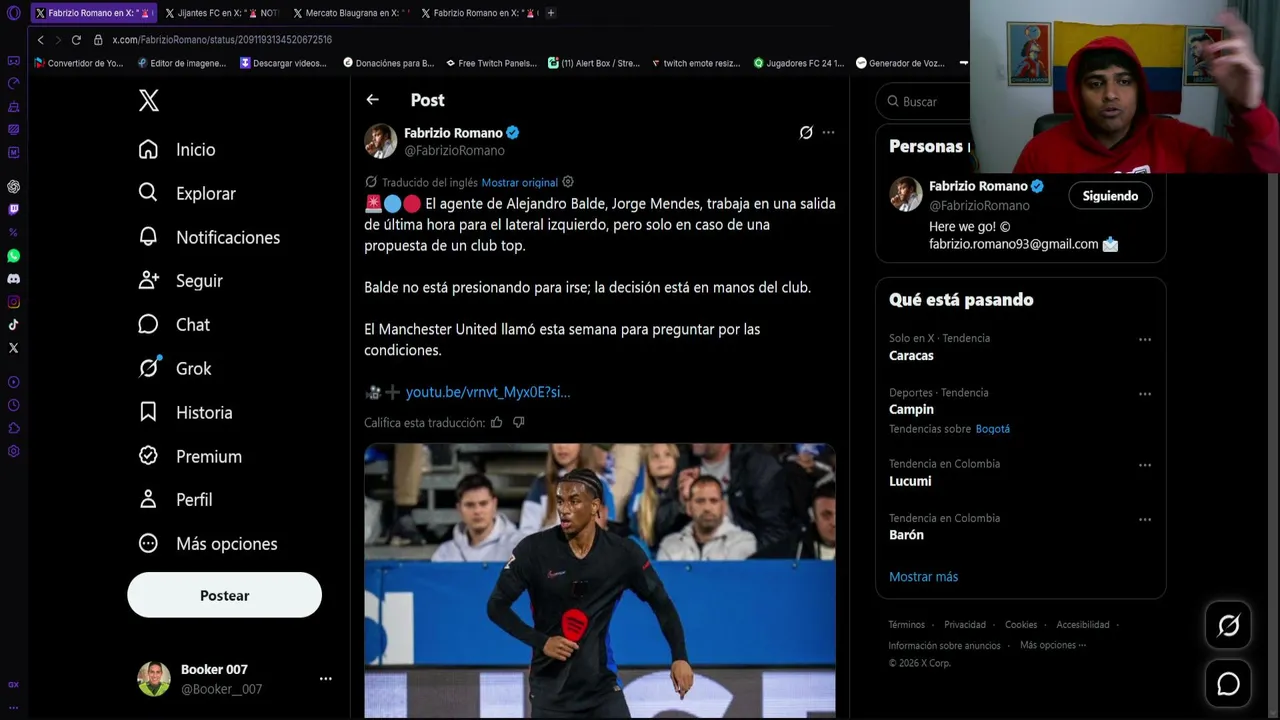Image resolution: width=1280 pixels, height=720 pixels.
Task: Open the Accesibilidad footer link
Action: point(1083,625)
